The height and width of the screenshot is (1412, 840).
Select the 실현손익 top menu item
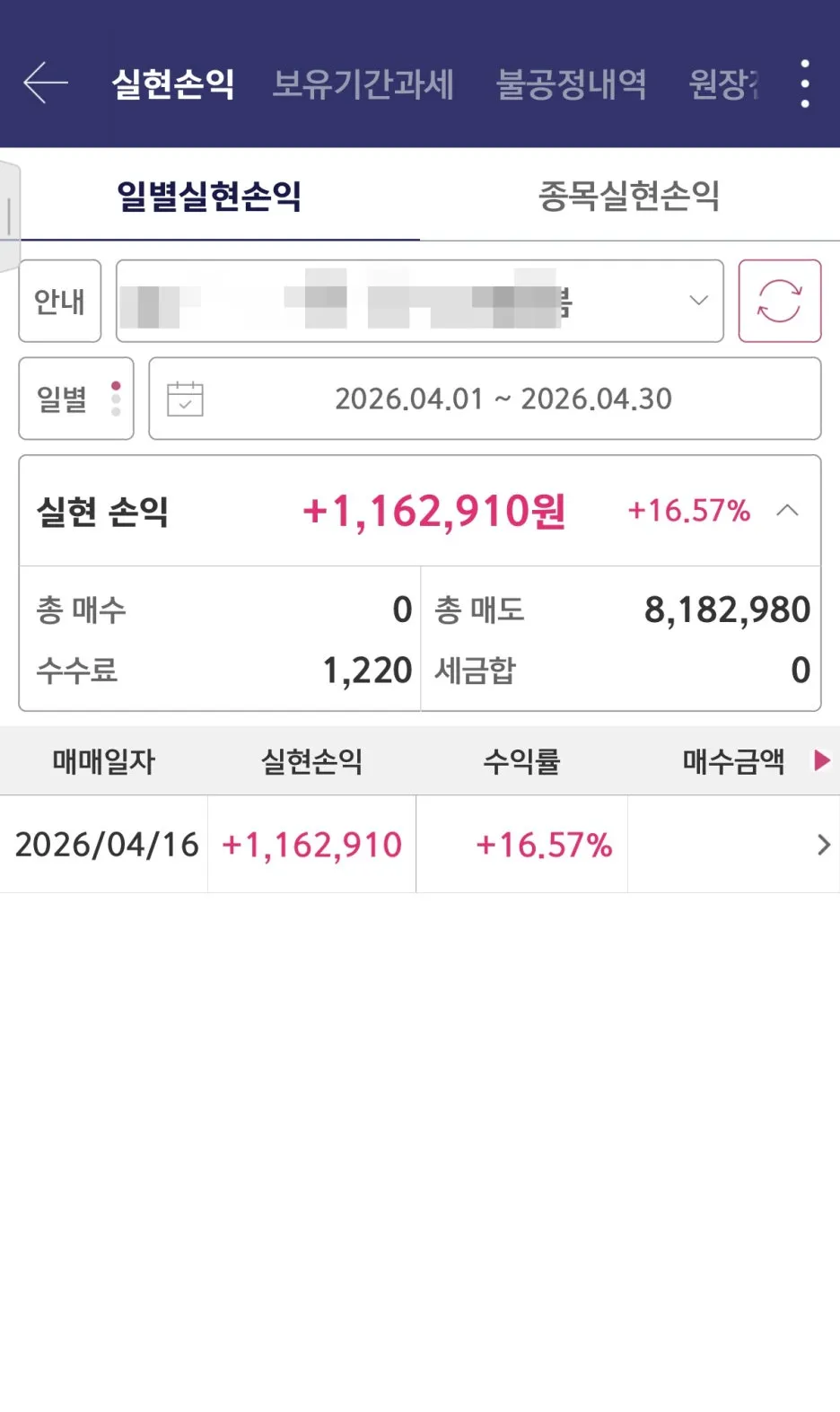[x=173, y=84]
